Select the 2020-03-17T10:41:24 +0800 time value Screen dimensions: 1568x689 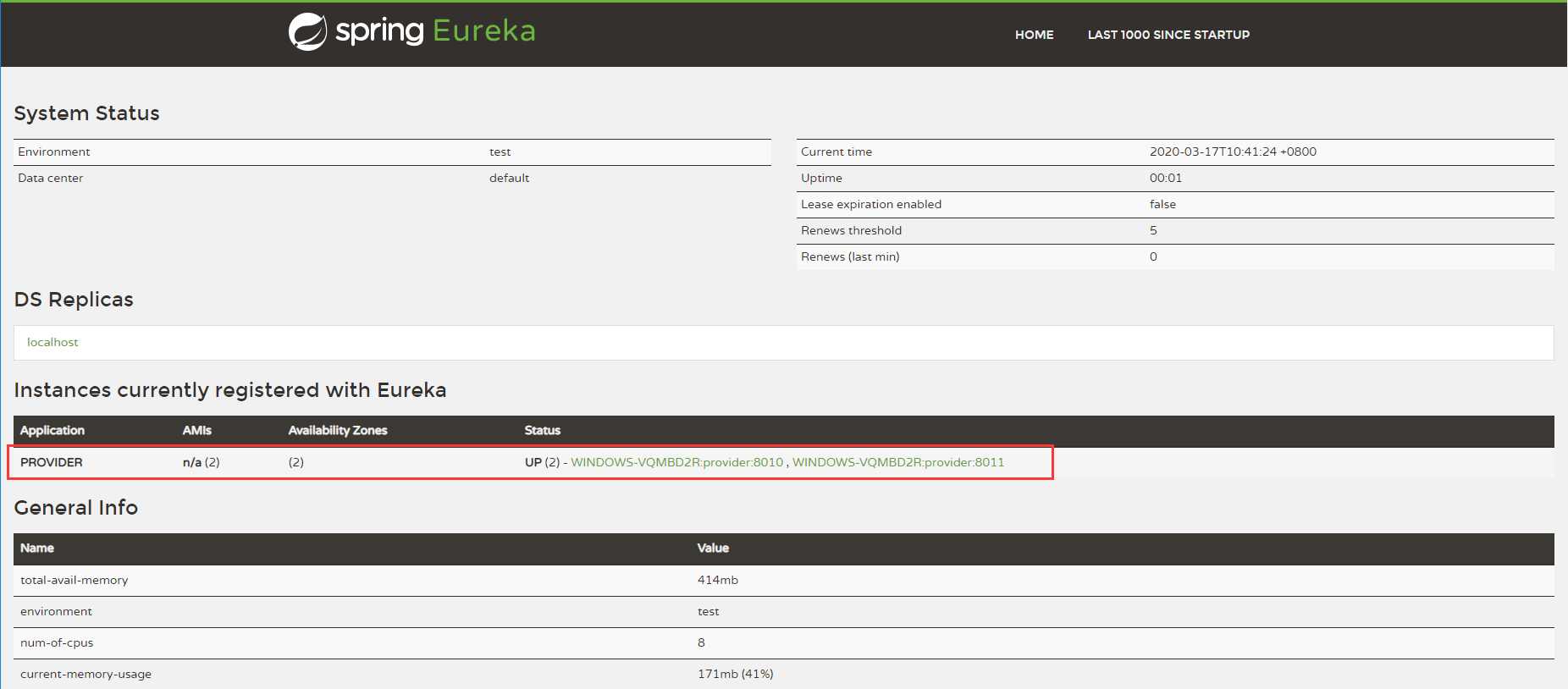coord(1233,152)
